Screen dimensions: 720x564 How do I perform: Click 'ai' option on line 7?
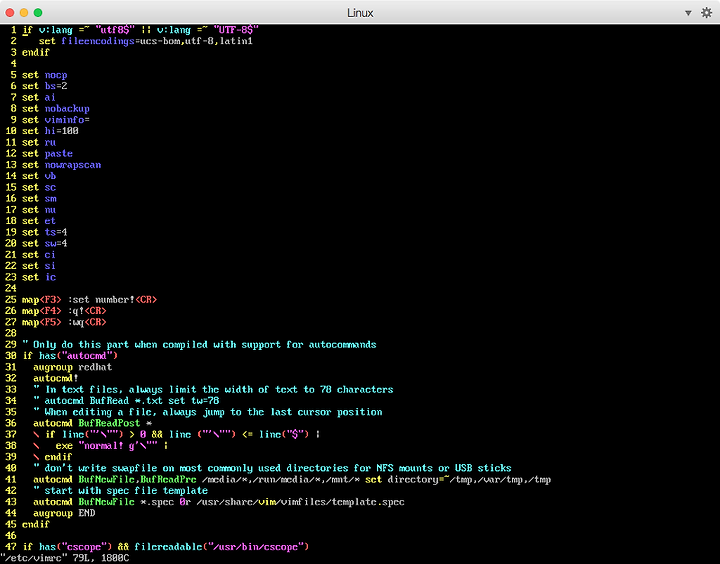pyautogui.click(x=50, y=97)
